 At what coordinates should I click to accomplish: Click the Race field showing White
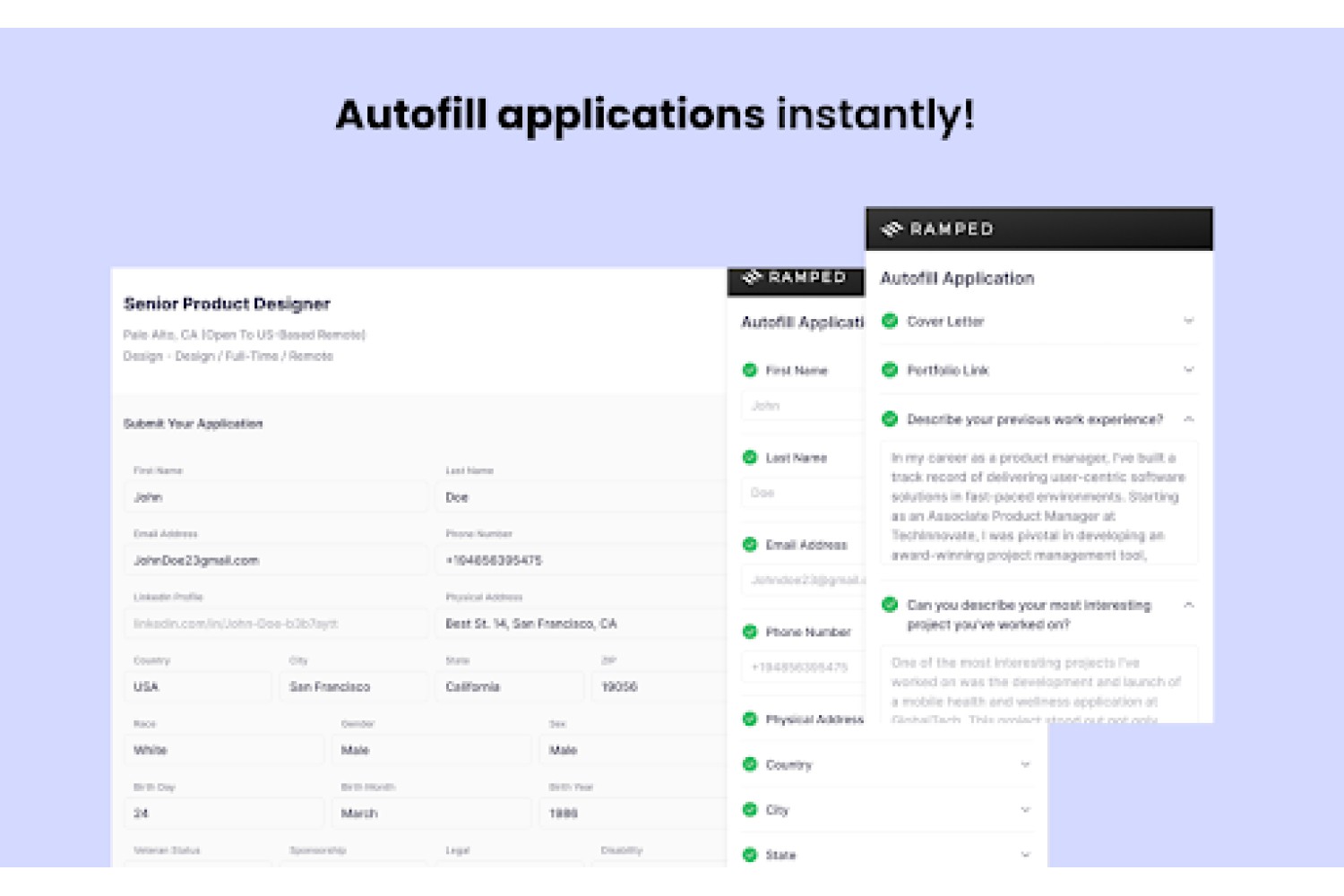pyautogui.click(x=224, y=750)
